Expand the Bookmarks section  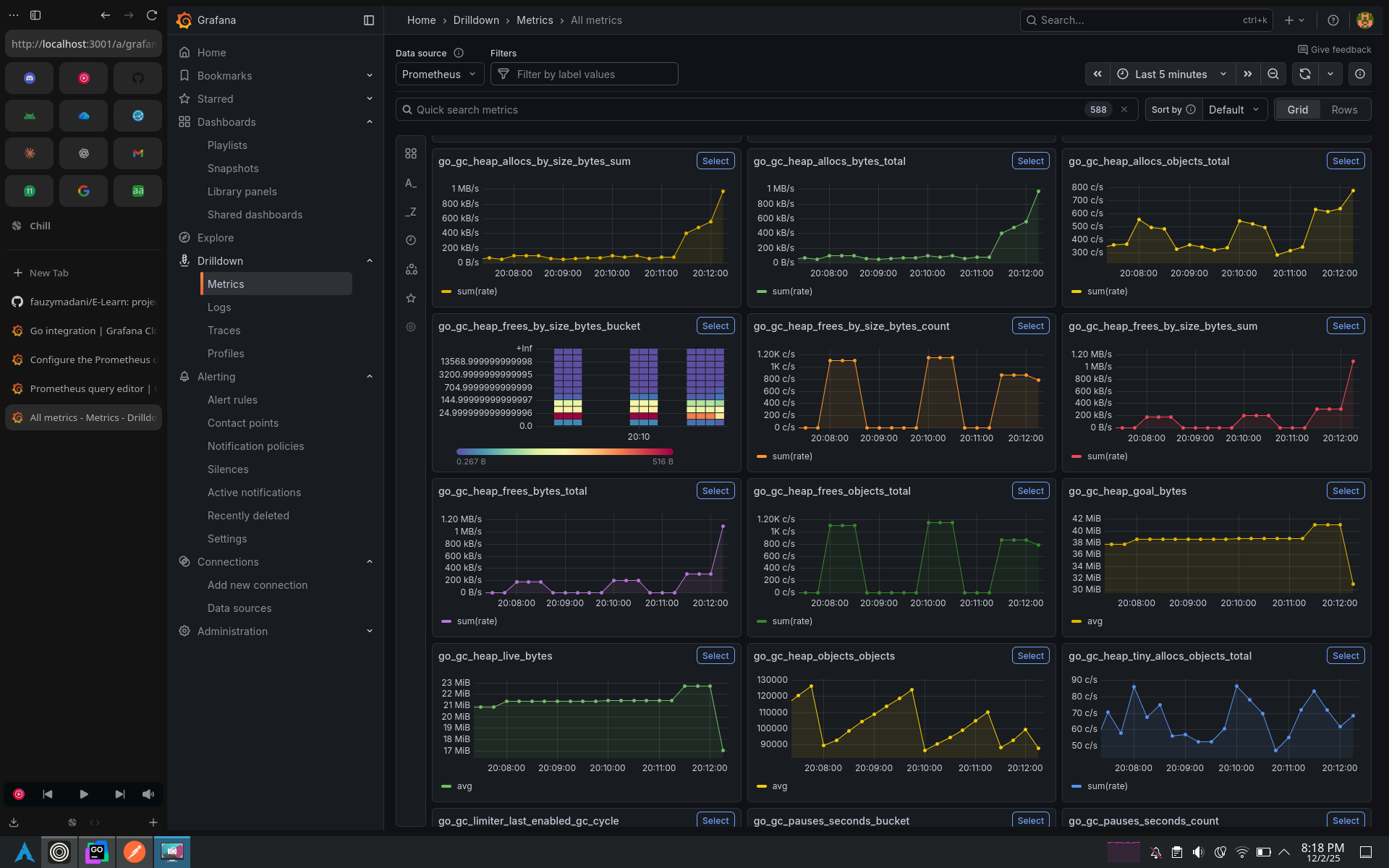click(370, 76)
